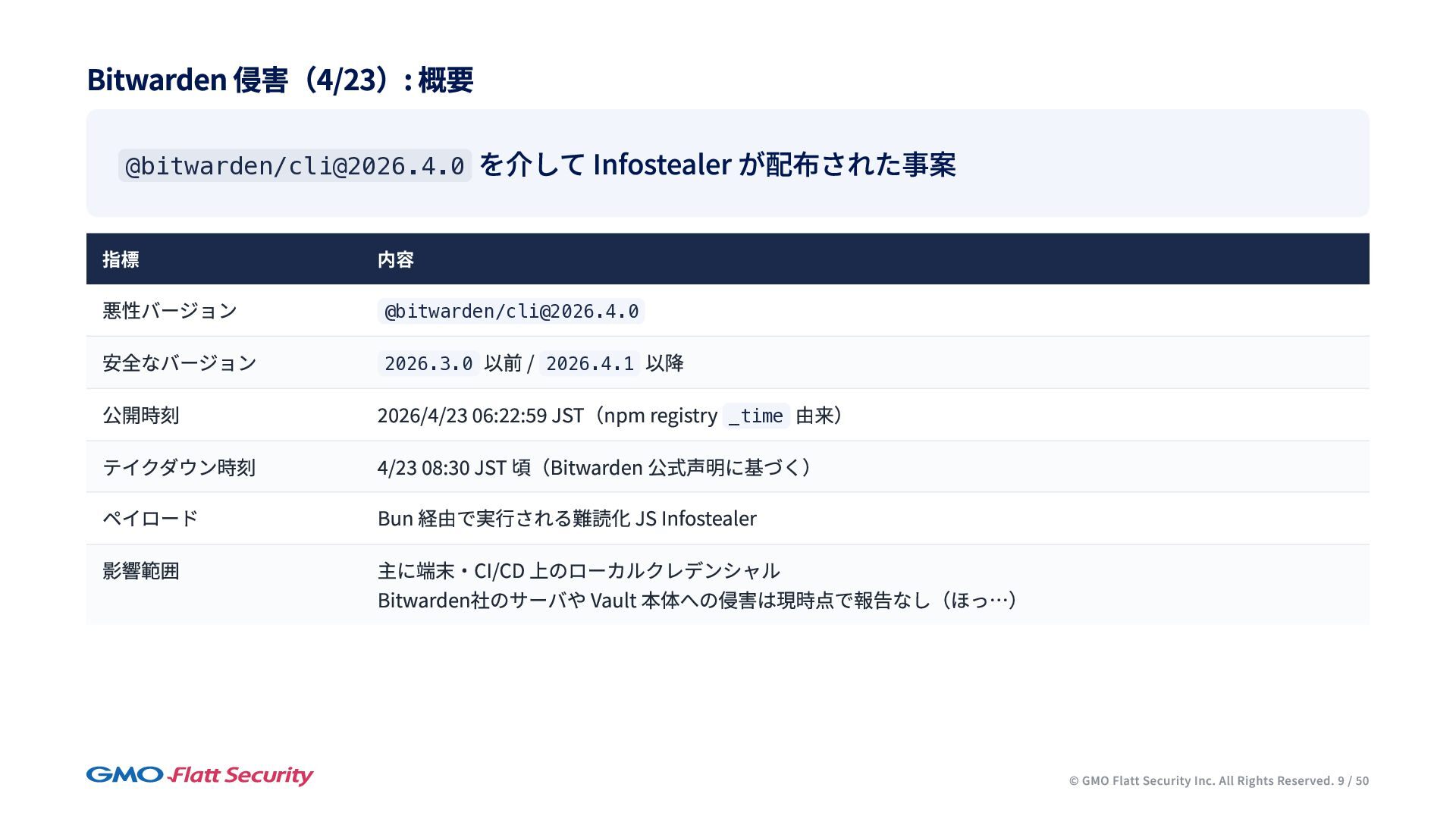
Task: Select the 安全なバージョン row label
Action: pyautogui.click(x=180, y=363)
